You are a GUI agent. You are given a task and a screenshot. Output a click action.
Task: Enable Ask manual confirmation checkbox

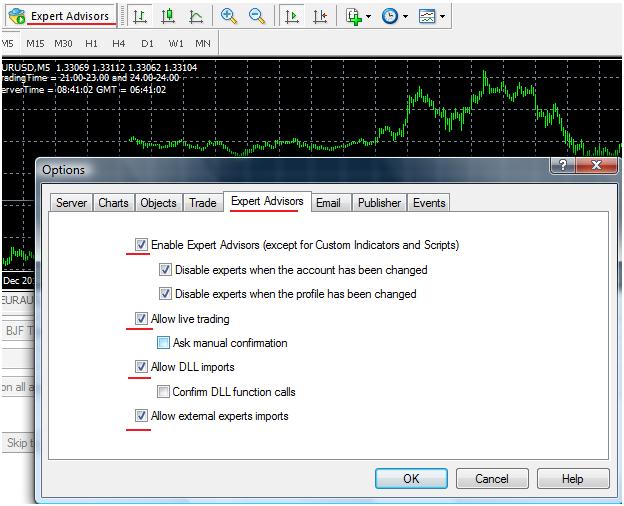[x=164, y=343]
